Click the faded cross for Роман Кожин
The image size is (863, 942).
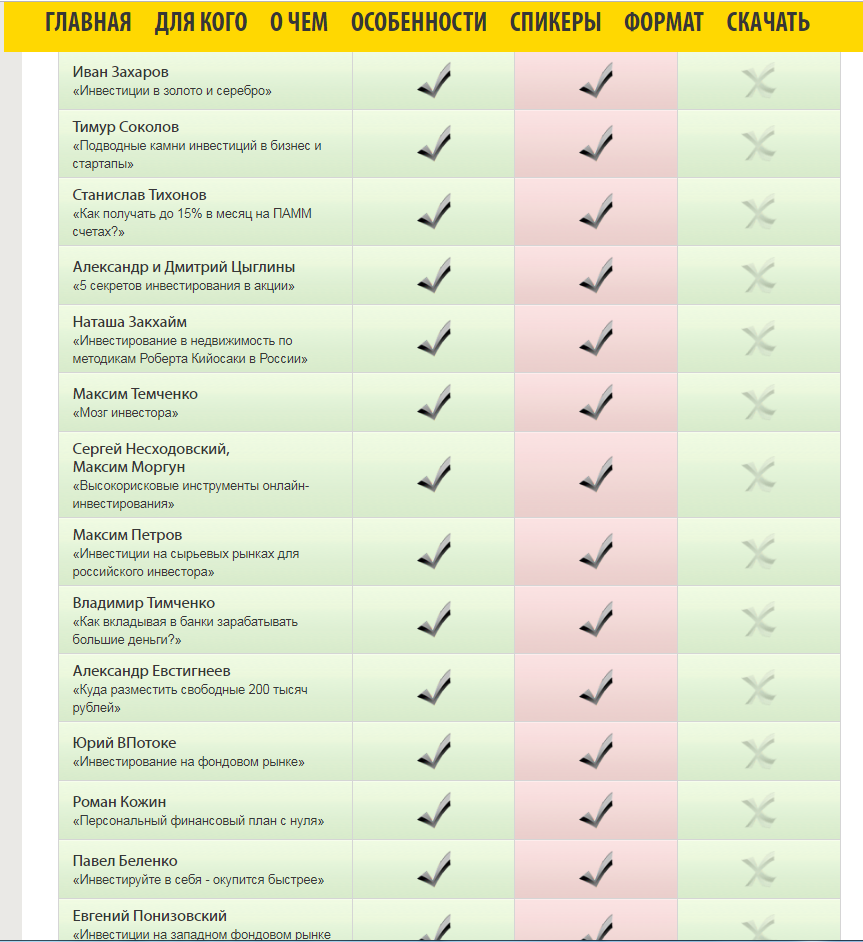pyautogui.click(x=759, y=811)
